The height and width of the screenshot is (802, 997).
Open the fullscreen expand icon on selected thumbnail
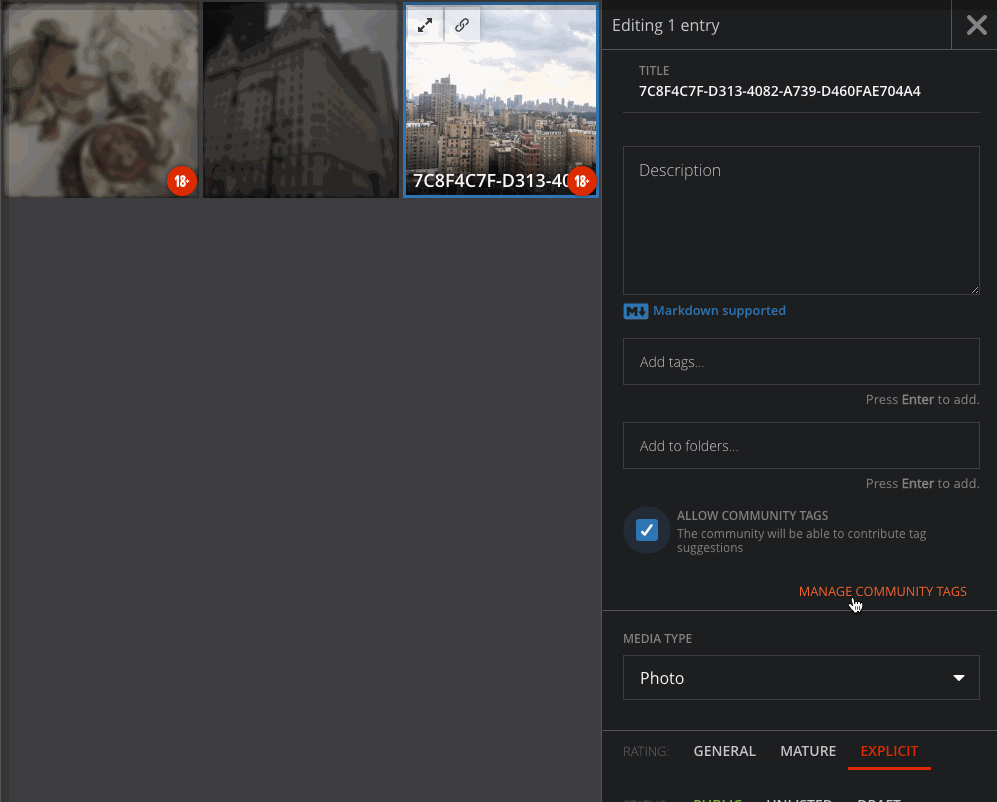(424, 24)
